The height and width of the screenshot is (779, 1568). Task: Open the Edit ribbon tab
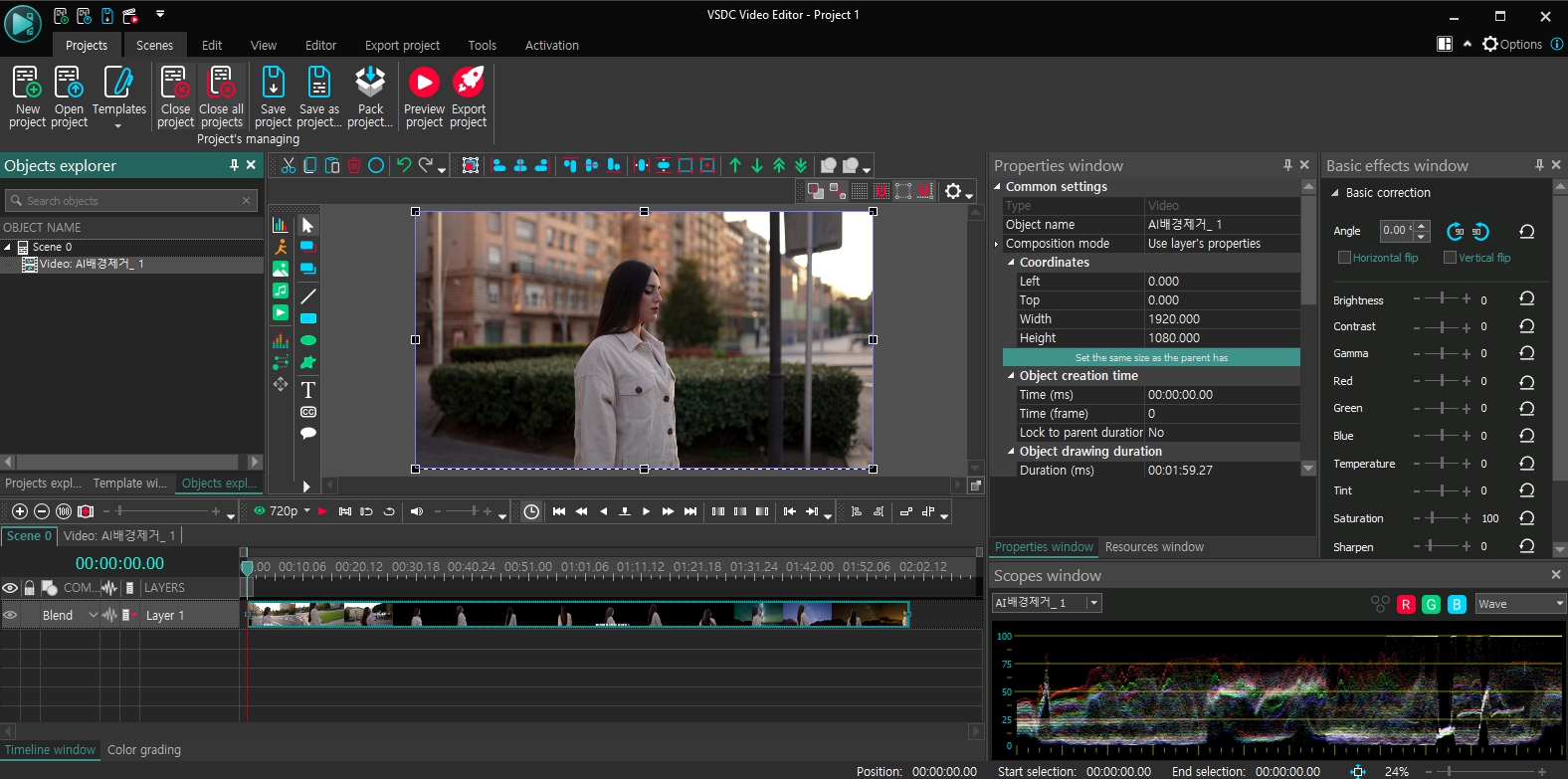point(212,45)
